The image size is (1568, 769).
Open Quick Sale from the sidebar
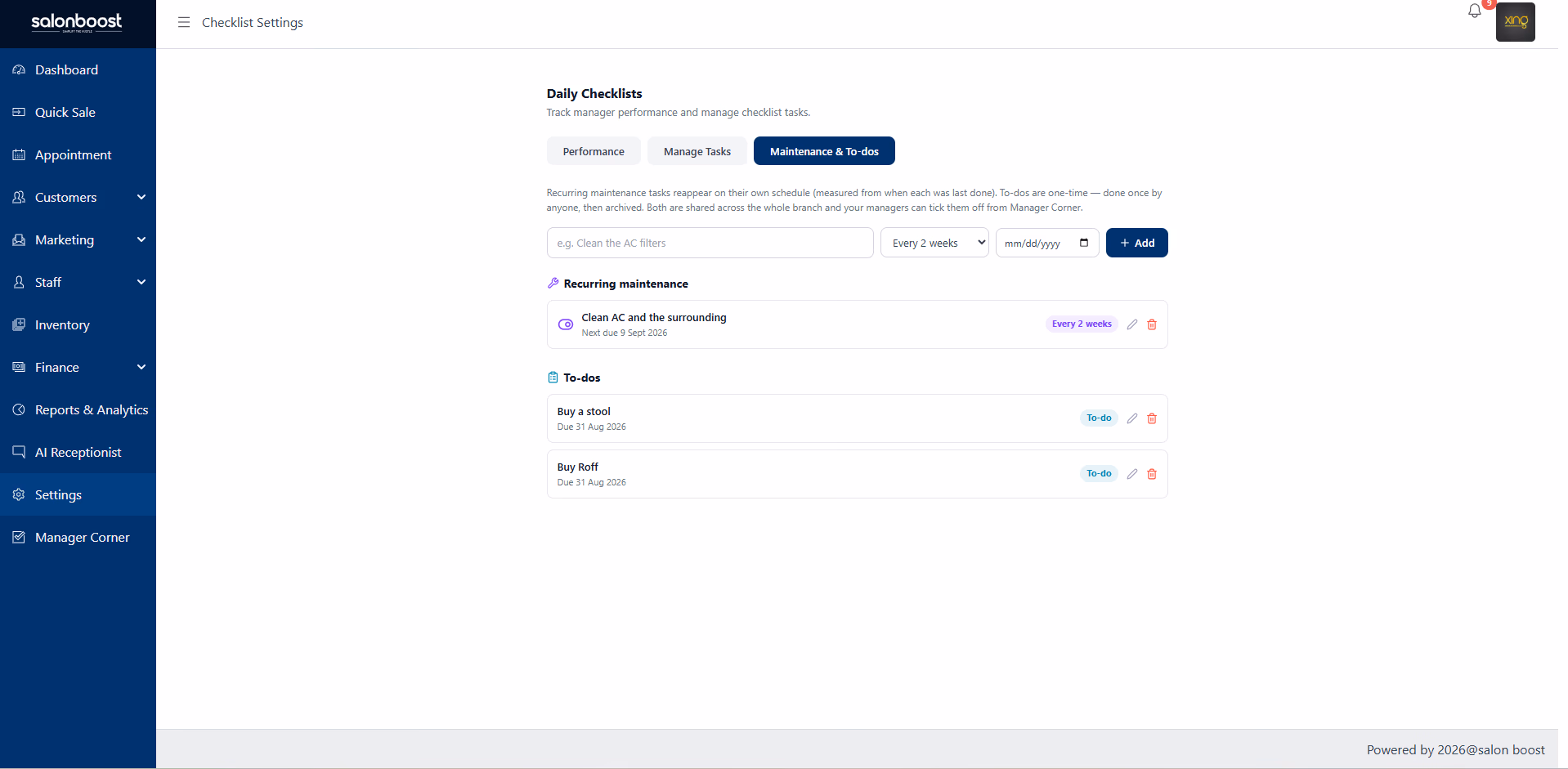[x=78, y=113]
